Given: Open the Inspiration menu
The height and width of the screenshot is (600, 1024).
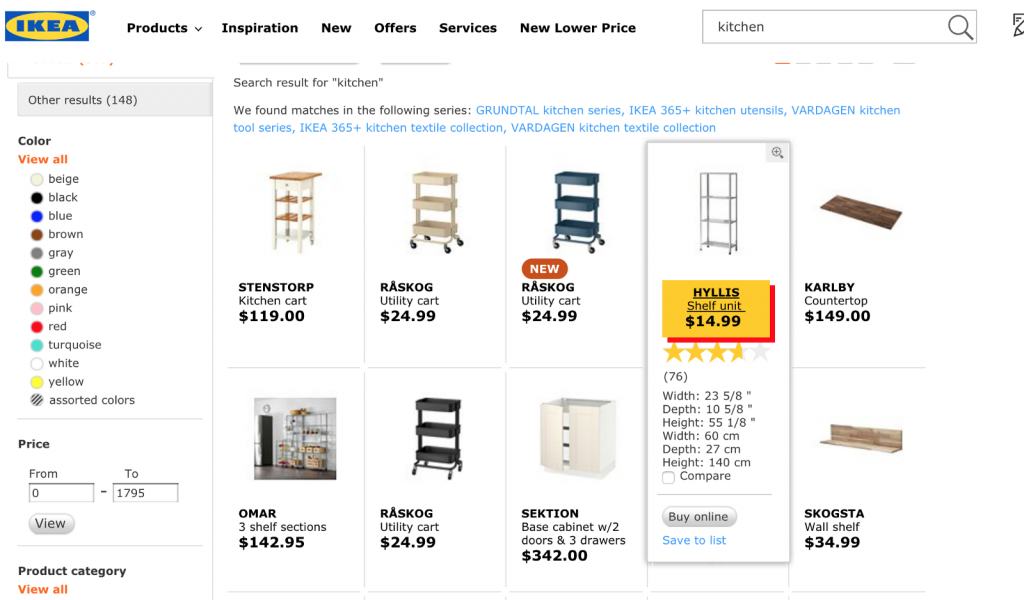Looking at the screenshot, I should pyautogui.click(x=260, y=28).
